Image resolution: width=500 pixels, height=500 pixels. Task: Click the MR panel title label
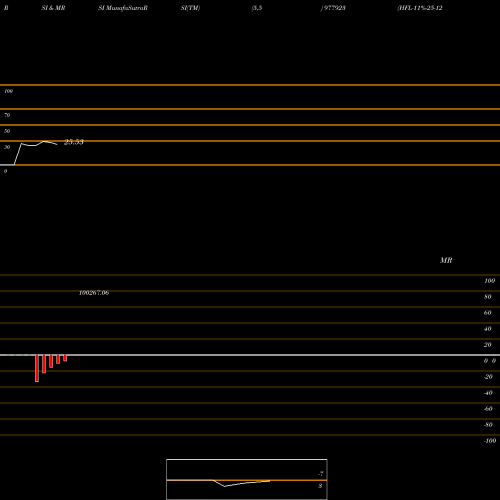446,260
